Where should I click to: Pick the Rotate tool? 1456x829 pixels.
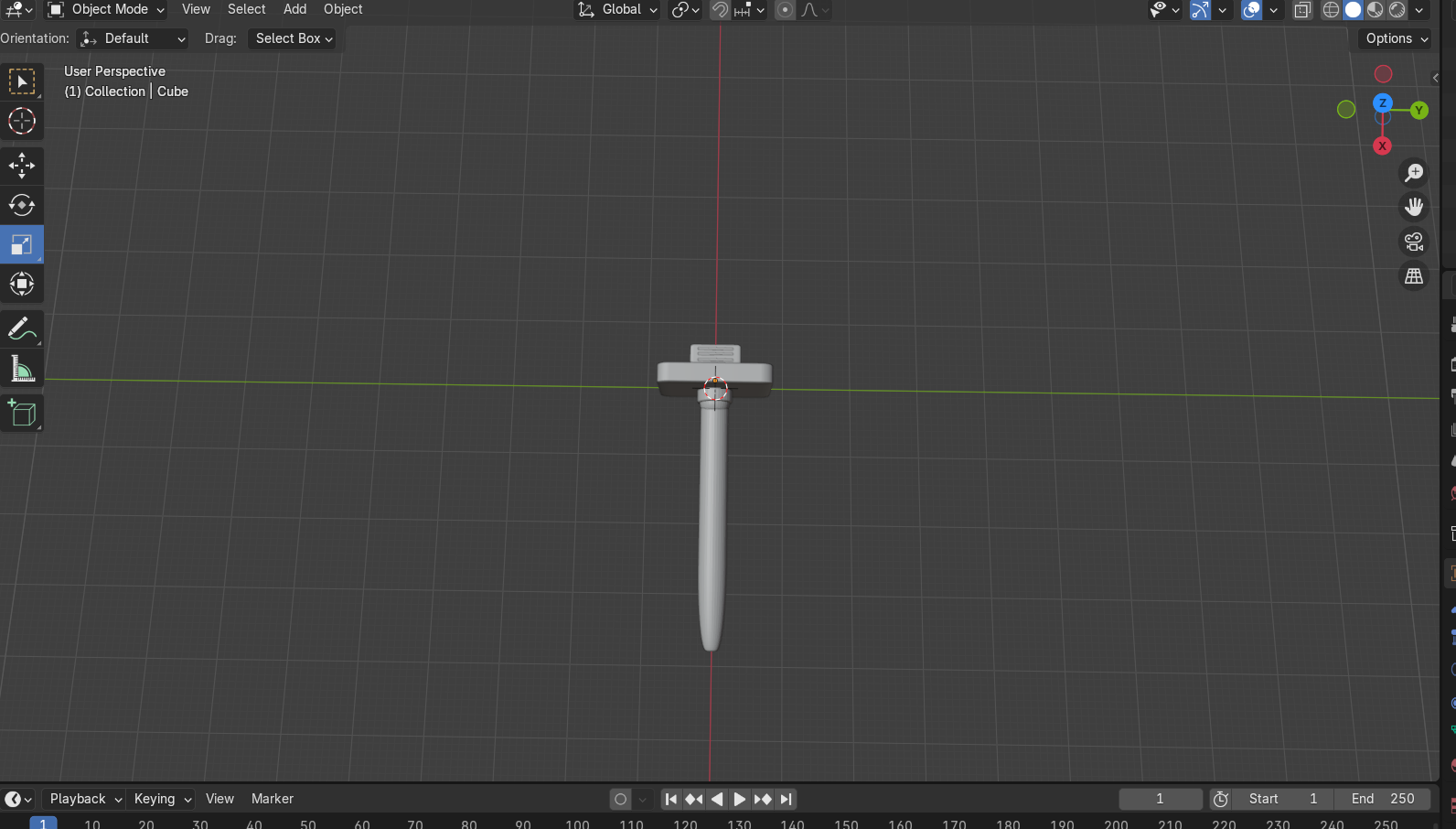tap(22, 205)
